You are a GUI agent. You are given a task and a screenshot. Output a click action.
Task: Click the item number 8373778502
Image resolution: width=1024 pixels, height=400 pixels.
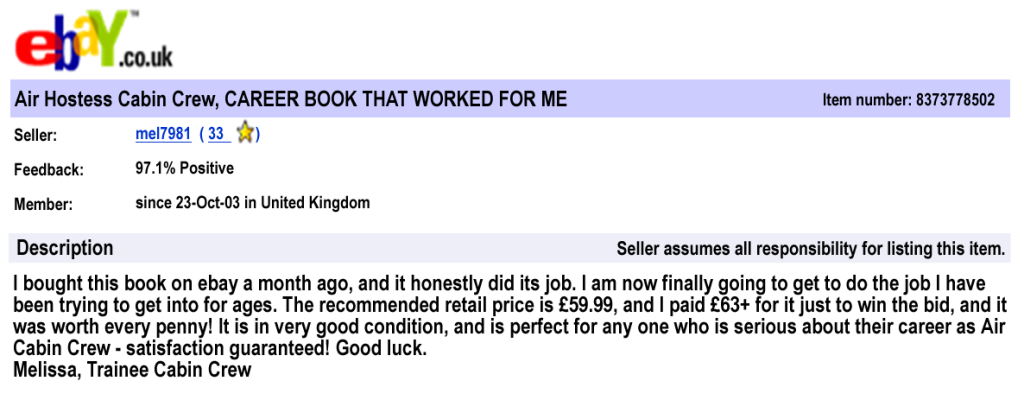pyautogui.click(x=955, y=100)
